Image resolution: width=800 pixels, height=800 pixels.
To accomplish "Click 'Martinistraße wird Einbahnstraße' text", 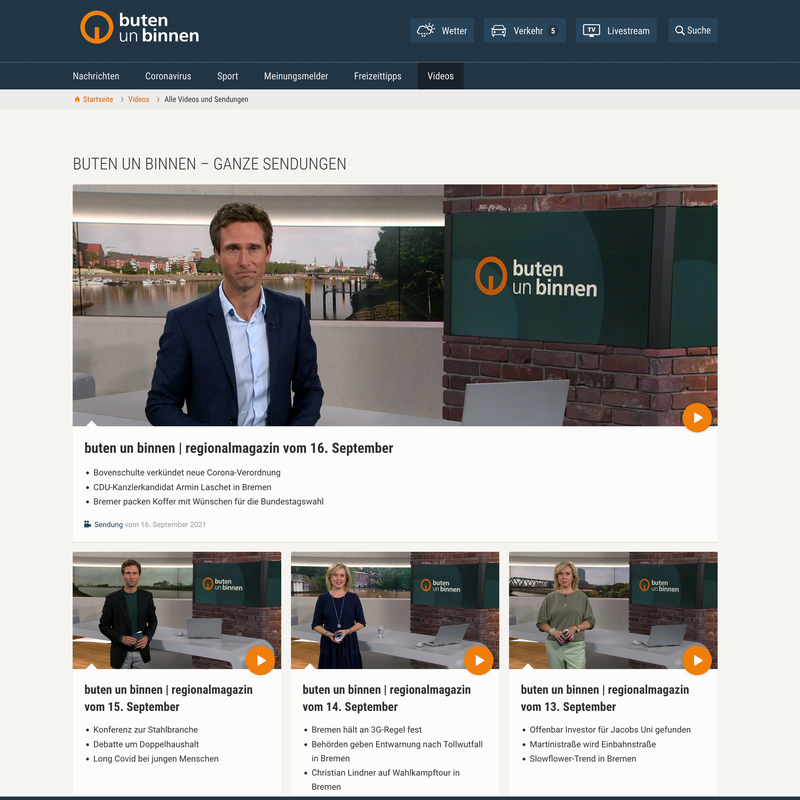I will (x=593, y=744).
